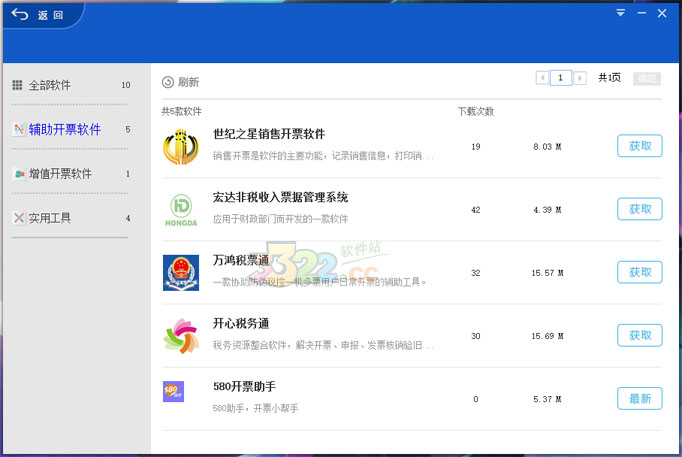Open 开心税务通 title
The height and width of the screenshot is (457, 682).
(241, 324)
